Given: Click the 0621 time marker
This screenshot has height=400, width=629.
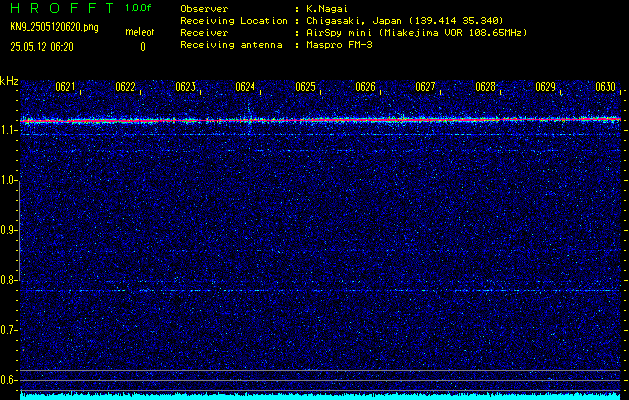Looking at the screenshot, I should (x=65, y=87).
